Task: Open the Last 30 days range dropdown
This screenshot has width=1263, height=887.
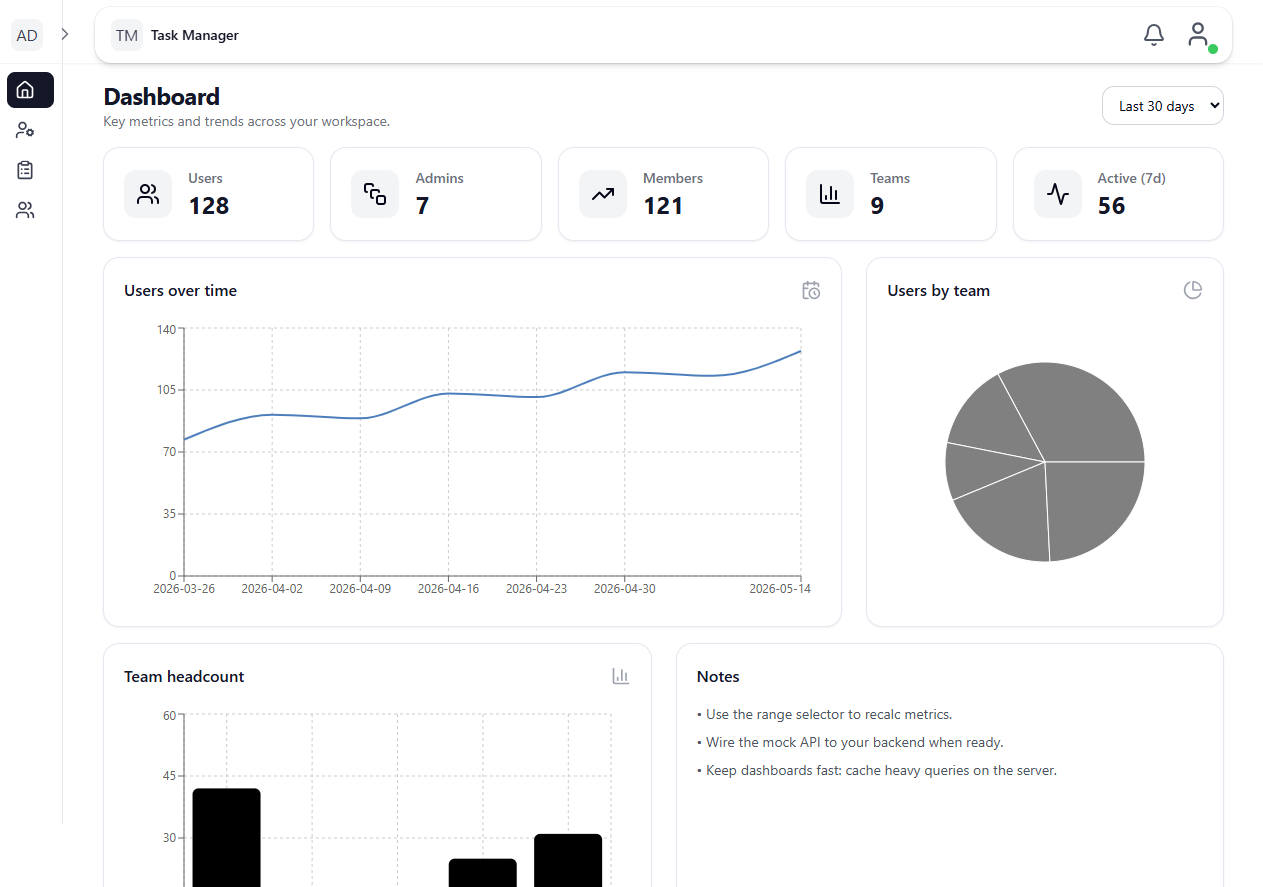Action: tap(1162, 106)
